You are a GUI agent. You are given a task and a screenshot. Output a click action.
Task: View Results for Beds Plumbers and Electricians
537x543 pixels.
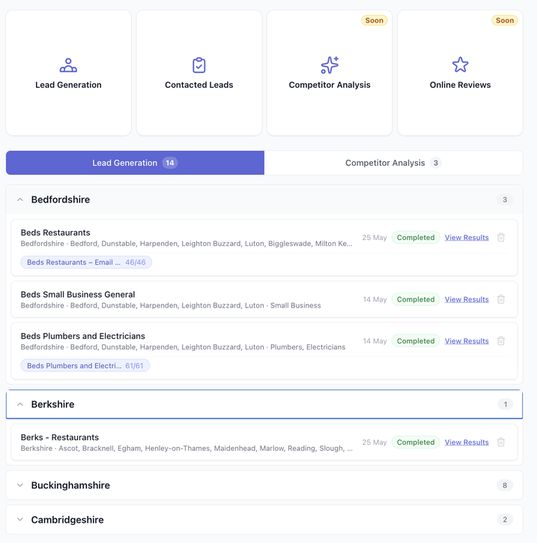(x=466, y=341)
